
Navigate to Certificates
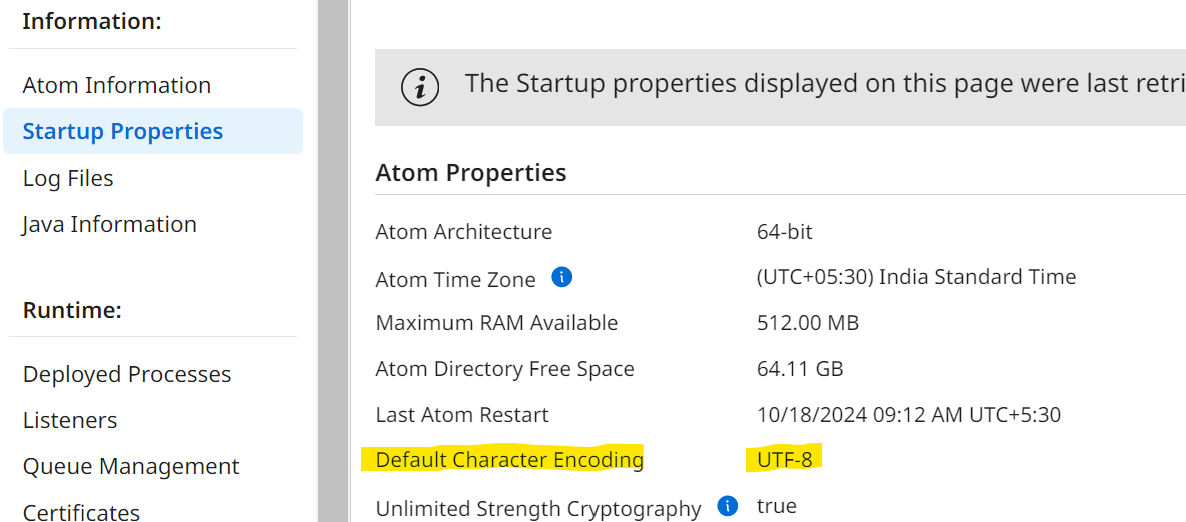point(81,511)
